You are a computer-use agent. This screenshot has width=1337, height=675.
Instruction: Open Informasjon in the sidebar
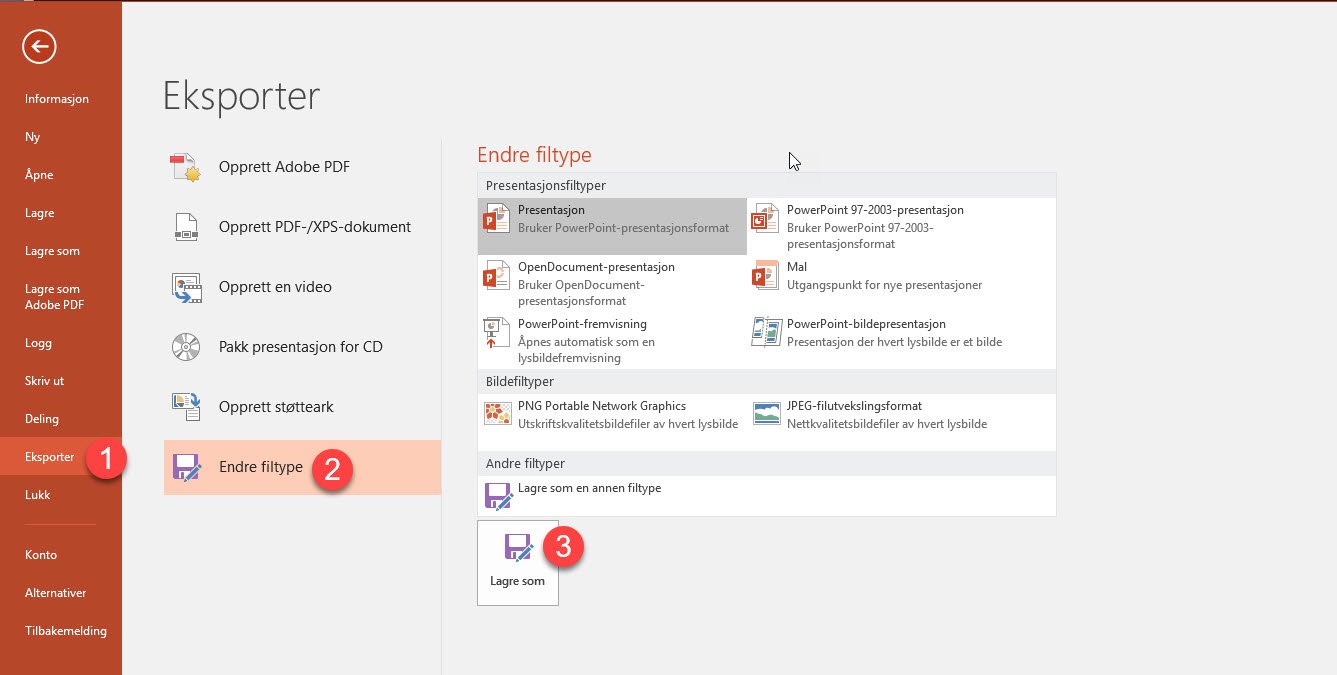coord(57,99)
